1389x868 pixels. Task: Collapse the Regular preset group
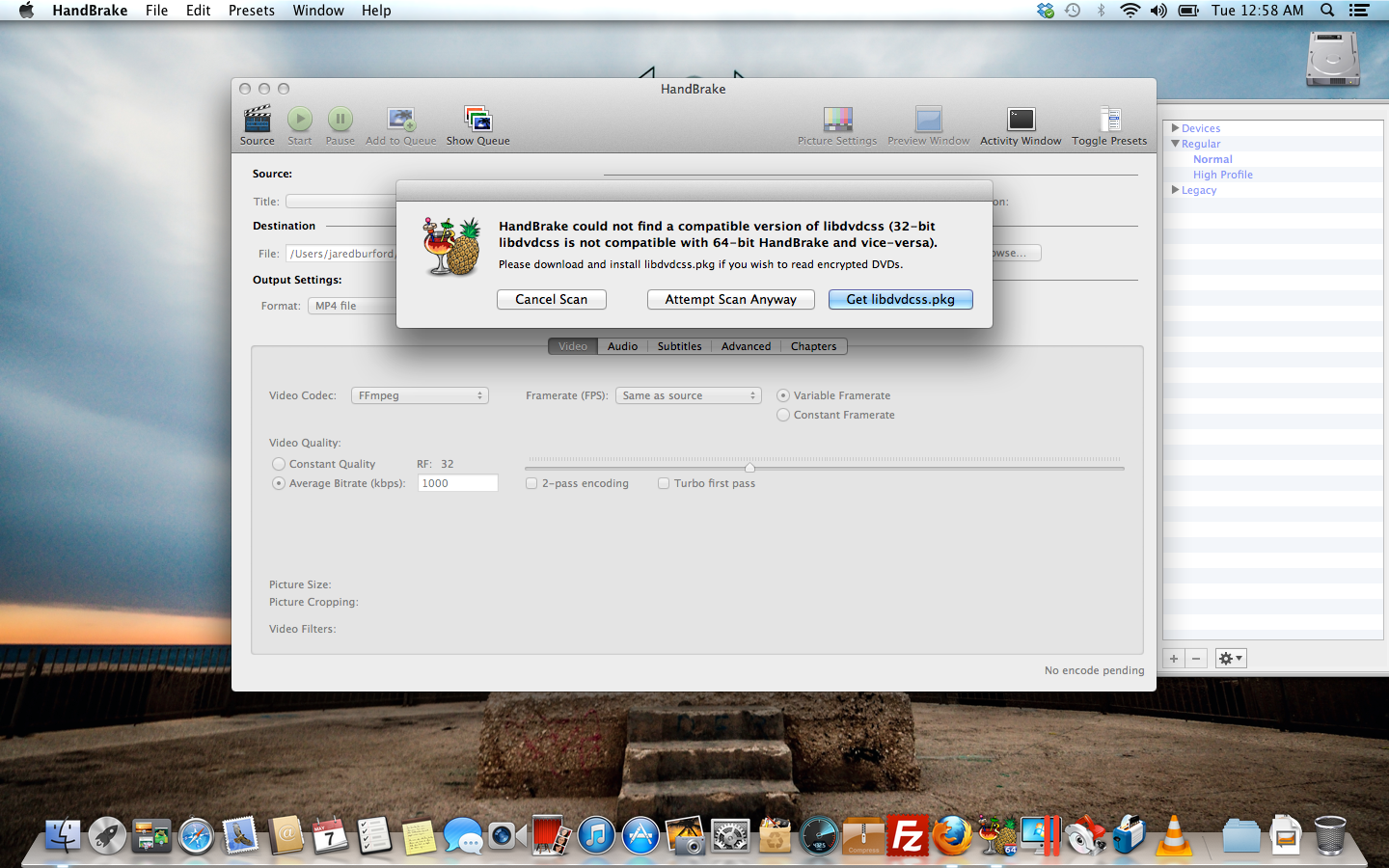click(1175, 143)
